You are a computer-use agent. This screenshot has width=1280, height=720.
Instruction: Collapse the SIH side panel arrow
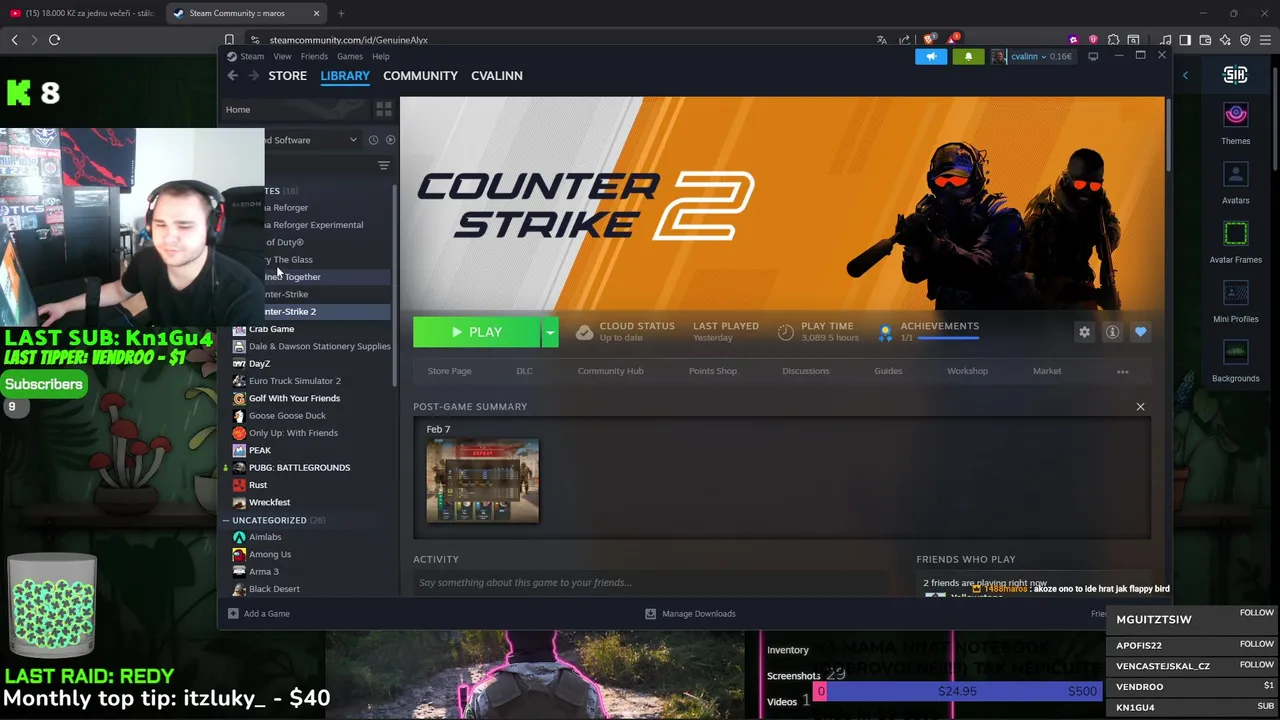pyautogui.click(x=1185, y=75)
